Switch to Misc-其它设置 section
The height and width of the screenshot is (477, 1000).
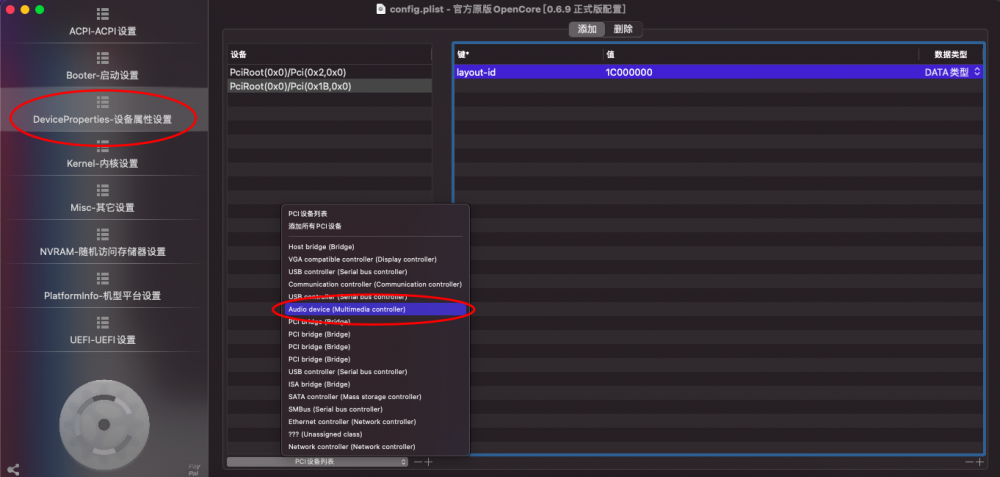point(103,198)
